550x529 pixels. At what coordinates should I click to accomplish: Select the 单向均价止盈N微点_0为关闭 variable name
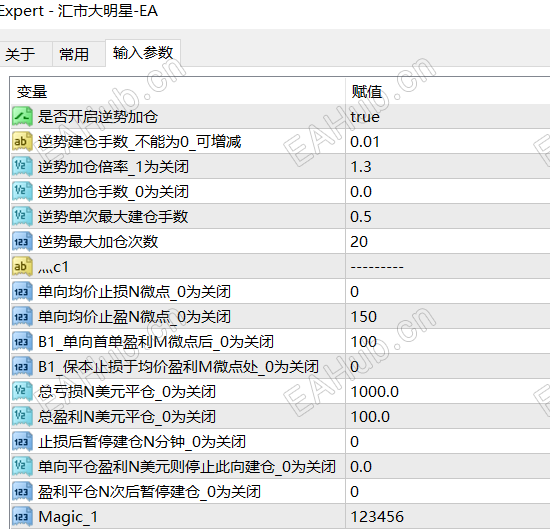click(x=134, y=317)
